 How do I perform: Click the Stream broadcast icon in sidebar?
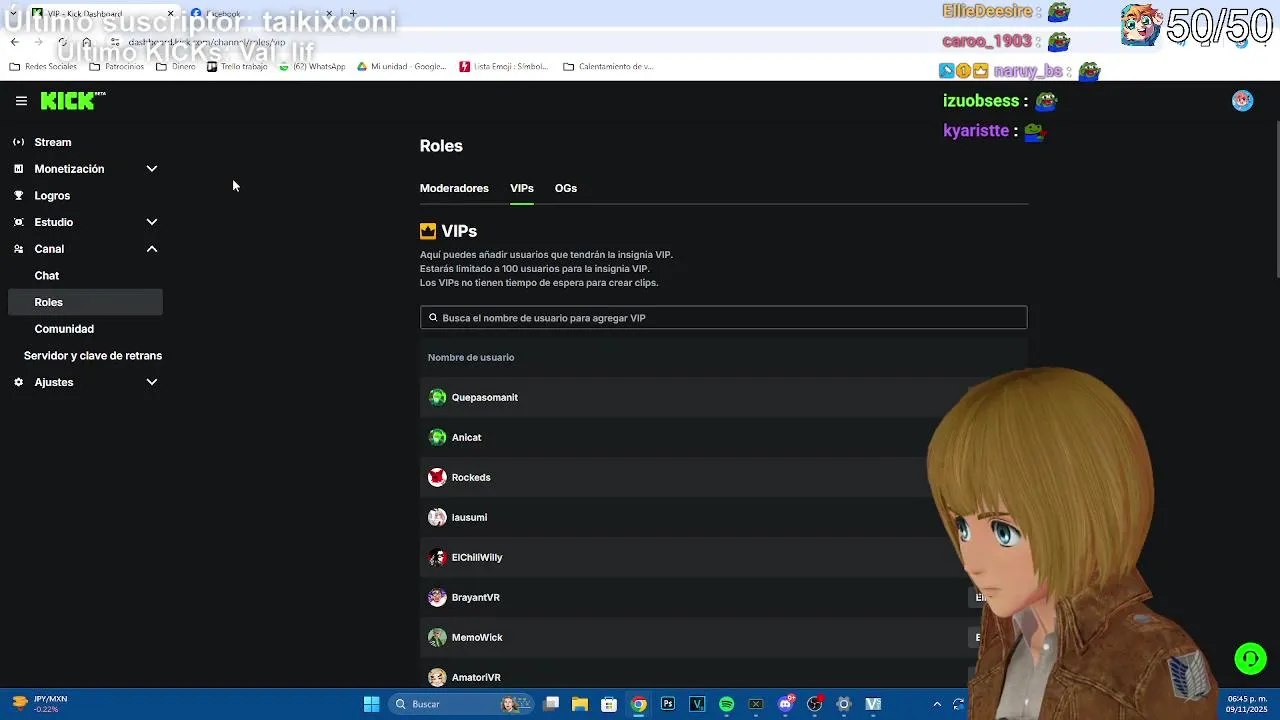click(x=18, y=142)
